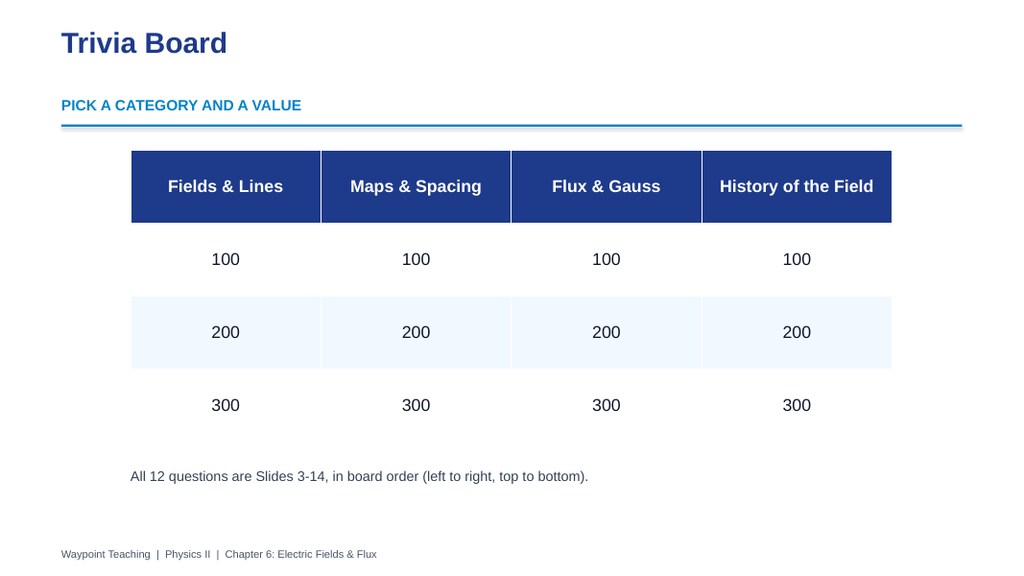Click the Flux & Gauss category header
The width and height of the screenshot is (1024, 576).
point(606,187)
